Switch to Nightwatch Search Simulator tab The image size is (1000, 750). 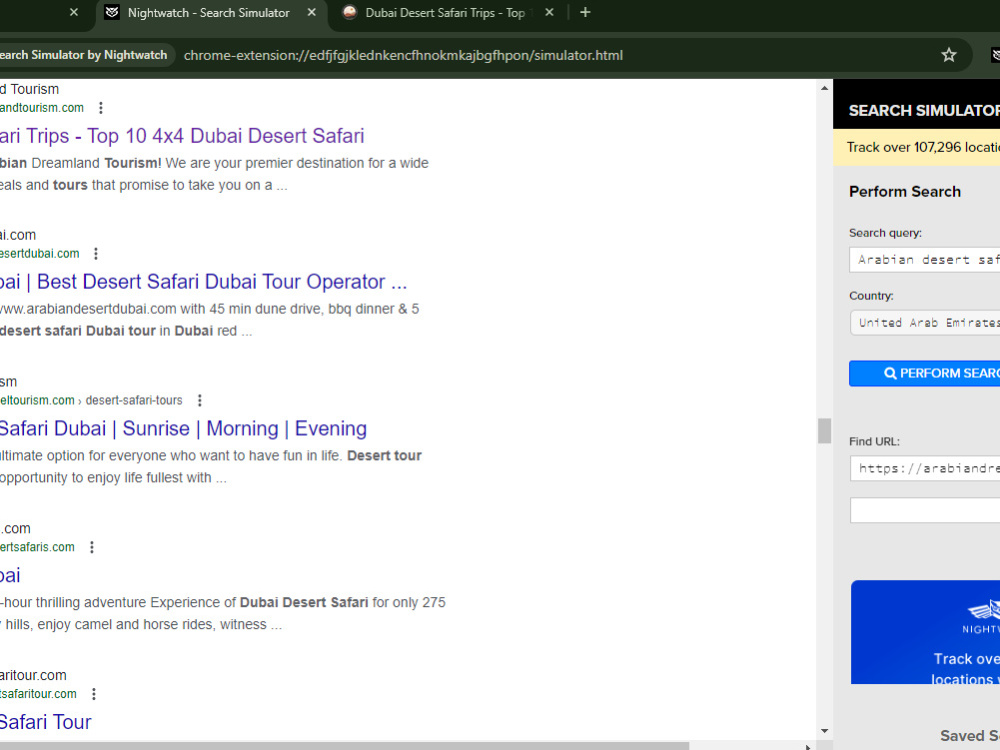pyautogui.click(x=211, y=13)
